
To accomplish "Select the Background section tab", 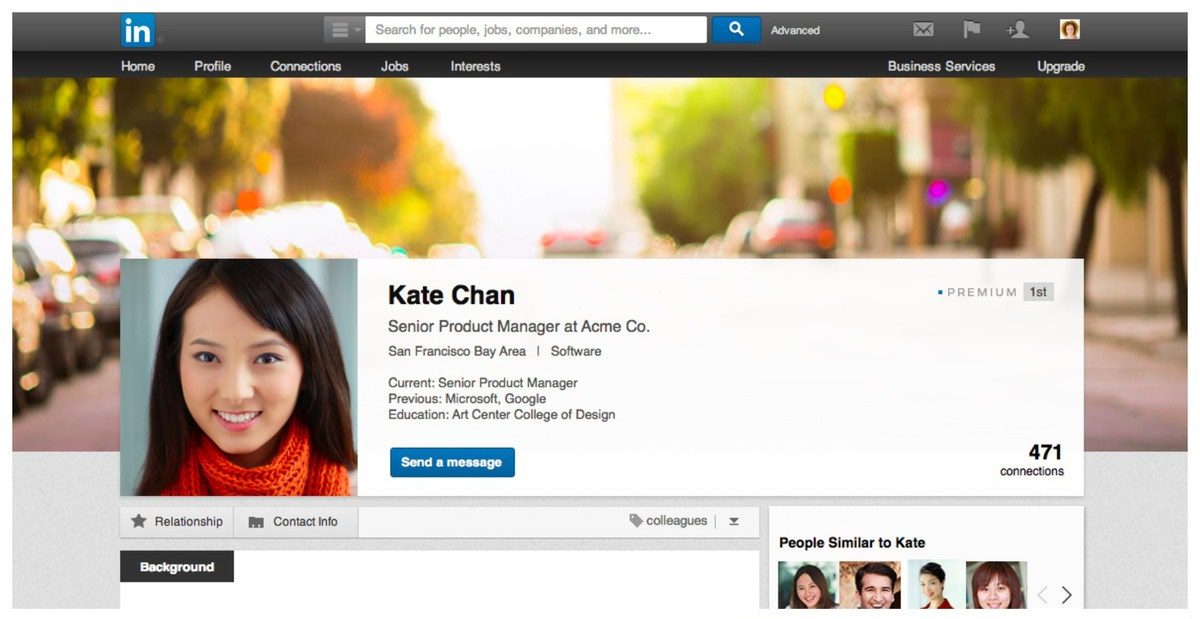I will tap(177, 566).
